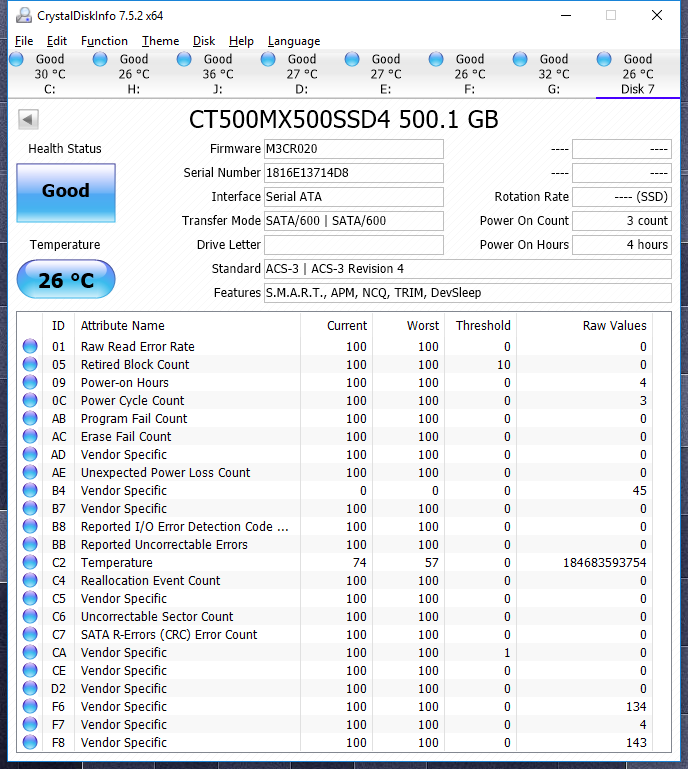Screen dimensions: 688x769
Task: Open the Theme menu
Action: [x=160, y=41]
